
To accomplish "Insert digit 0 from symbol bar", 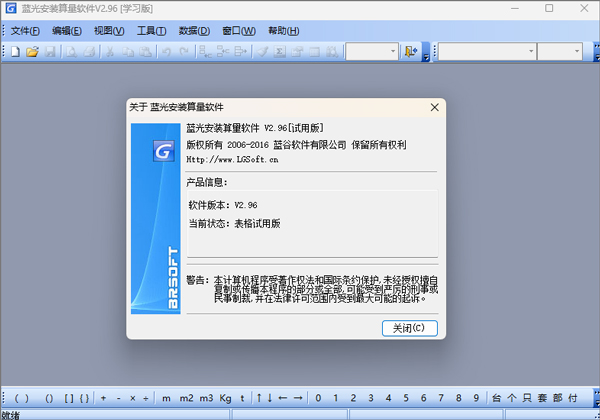I will coord(318,398).
